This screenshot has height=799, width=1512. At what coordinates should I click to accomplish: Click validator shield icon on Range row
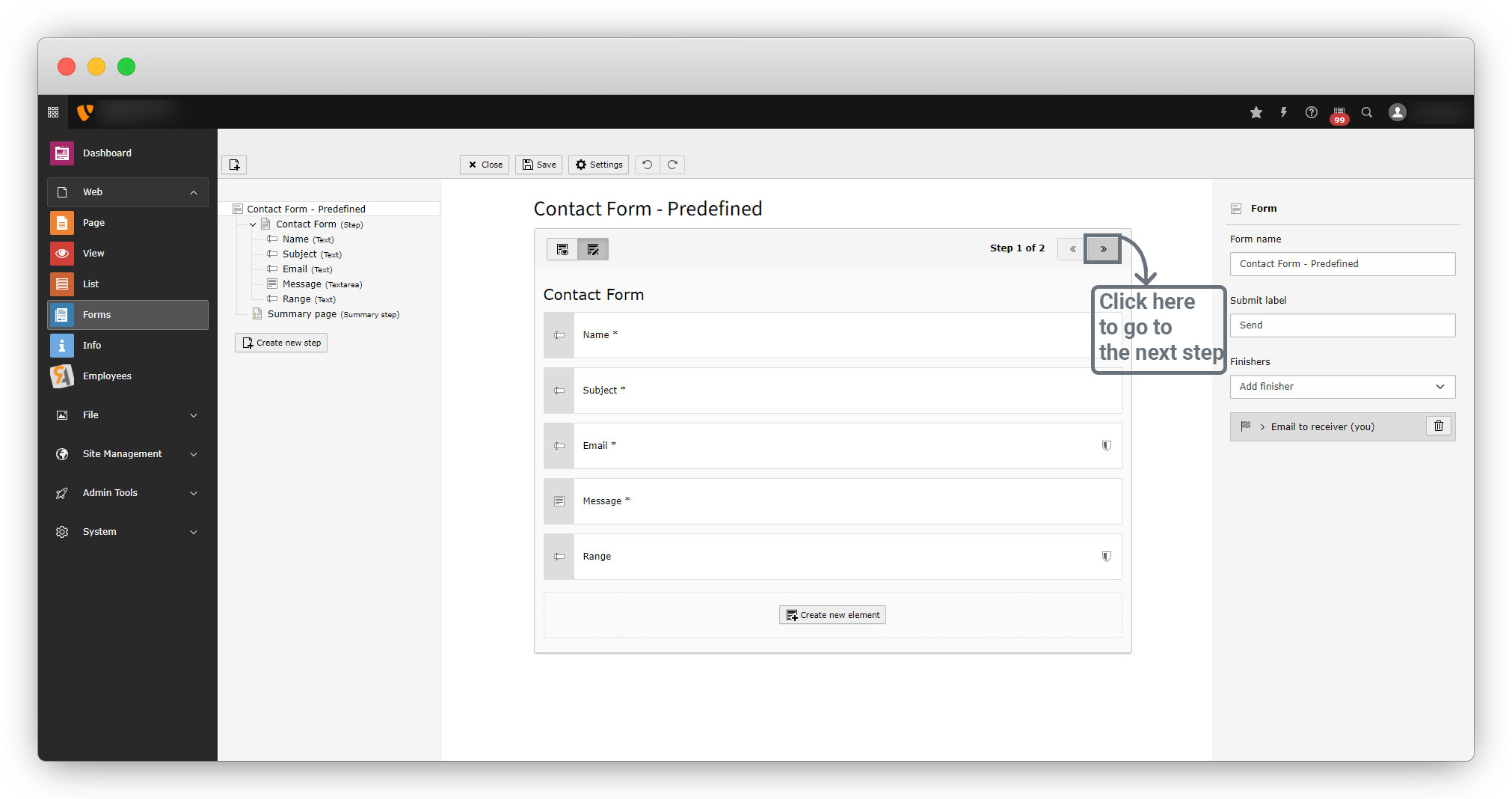click(x=1107, y=557)
